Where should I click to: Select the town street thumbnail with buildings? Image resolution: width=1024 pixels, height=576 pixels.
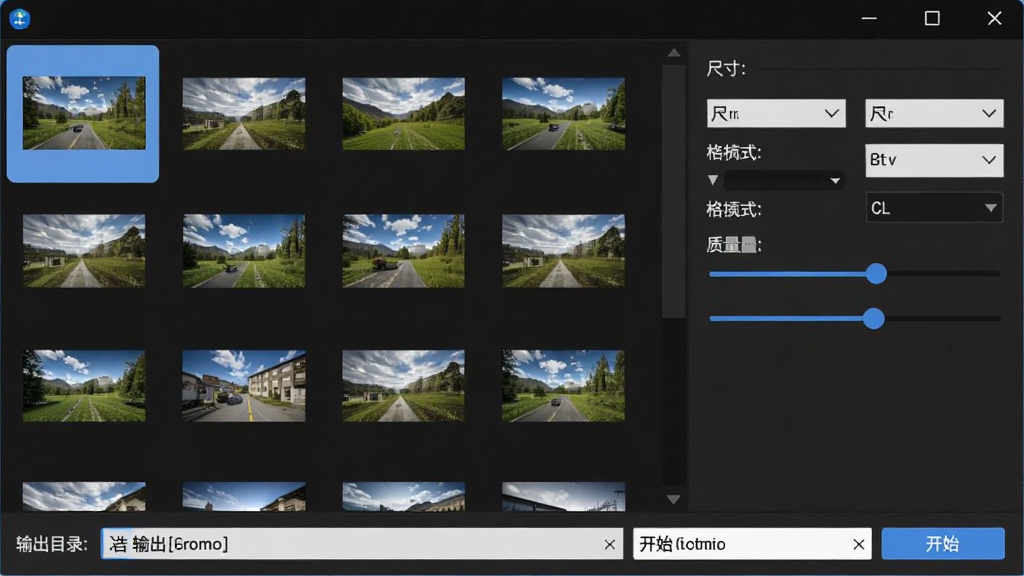tap(244, 385)
